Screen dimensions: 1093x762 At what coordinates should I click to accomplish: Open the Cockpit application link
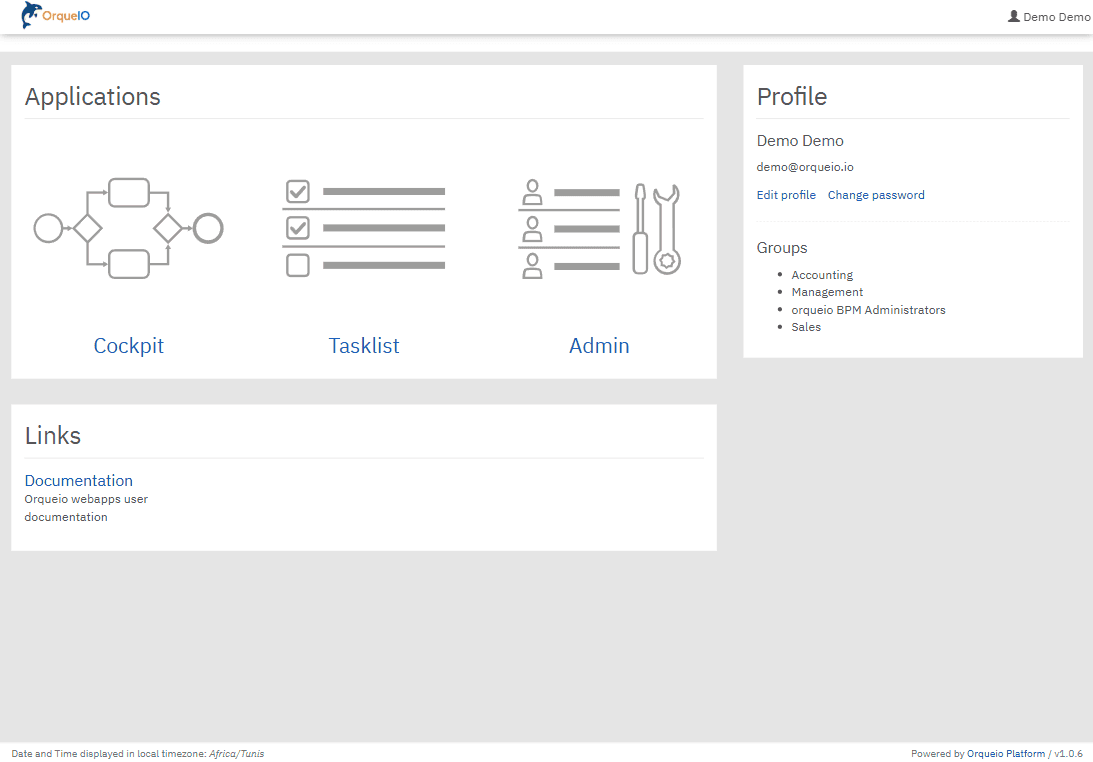coord(128,345)
